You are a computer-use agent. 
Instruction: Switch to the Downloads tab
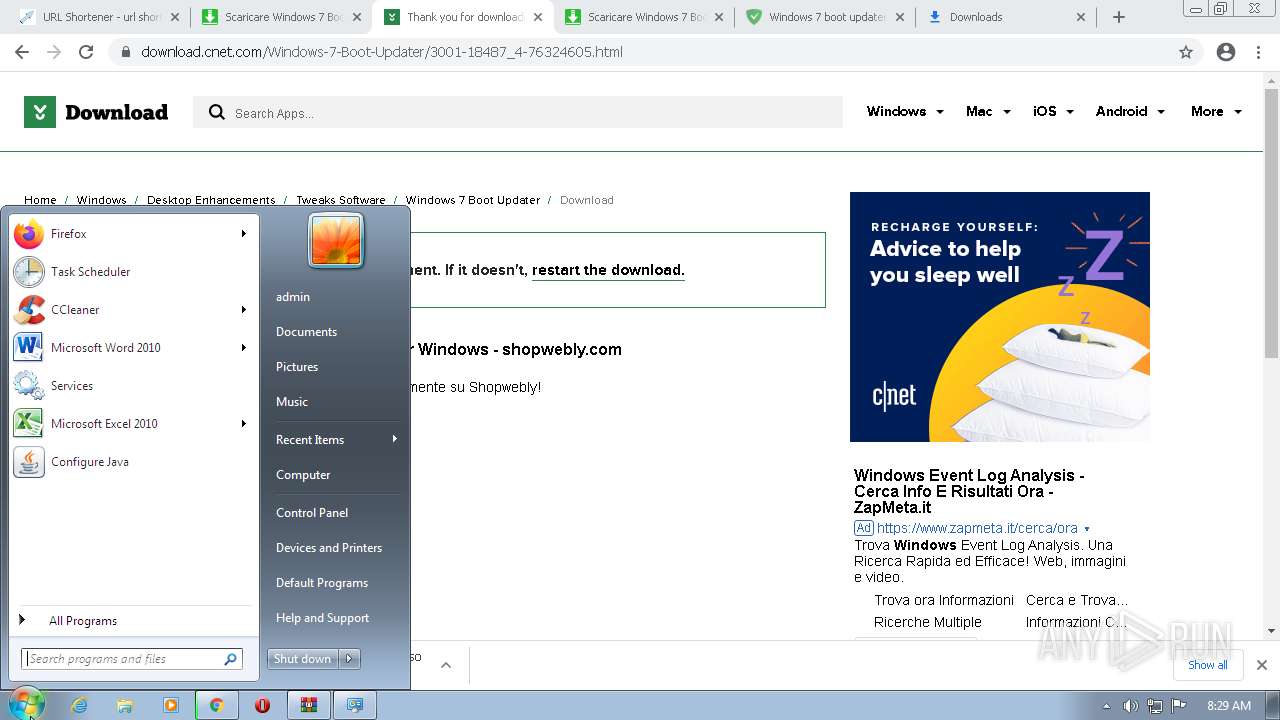pos(1007,17)
